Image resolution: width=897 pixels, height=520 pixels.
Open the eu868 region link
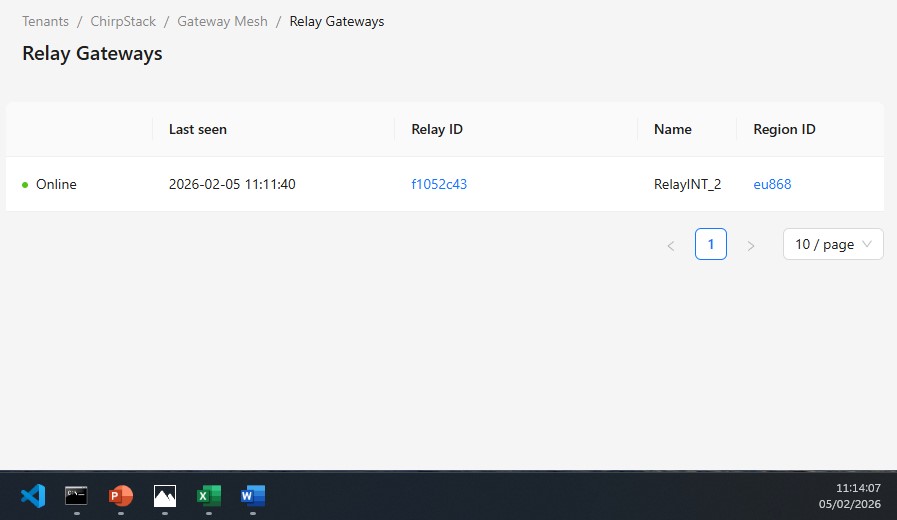(772, 185)
